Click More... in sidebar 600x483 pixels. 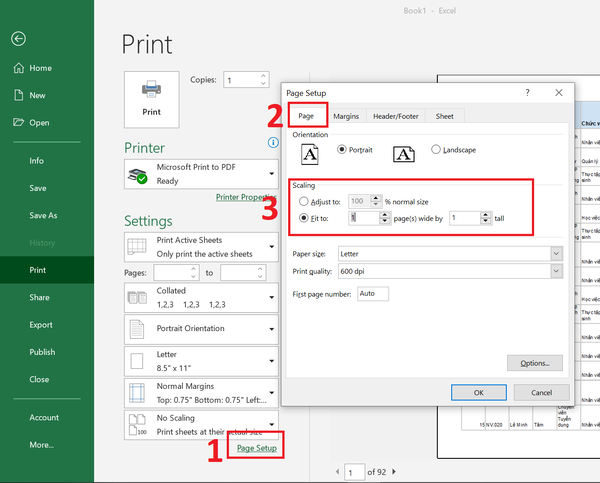click(41, 445)
